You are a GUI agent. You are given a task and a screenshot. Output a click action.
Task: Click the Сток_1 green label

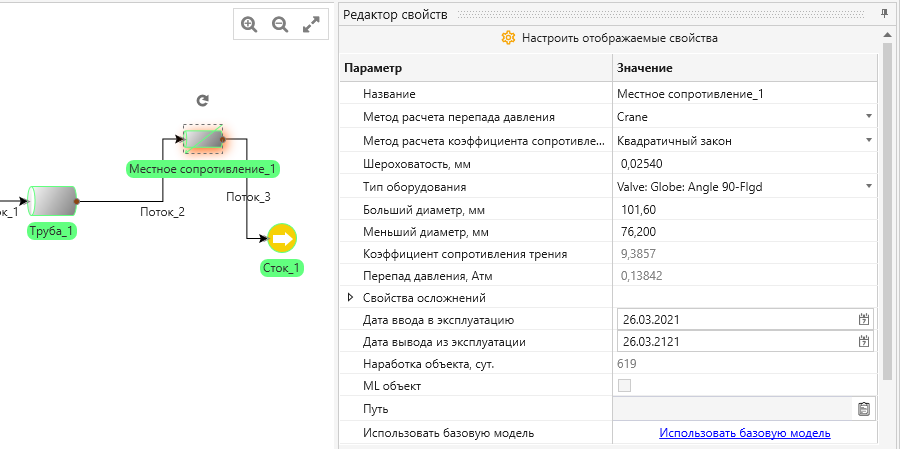(282, 268)
